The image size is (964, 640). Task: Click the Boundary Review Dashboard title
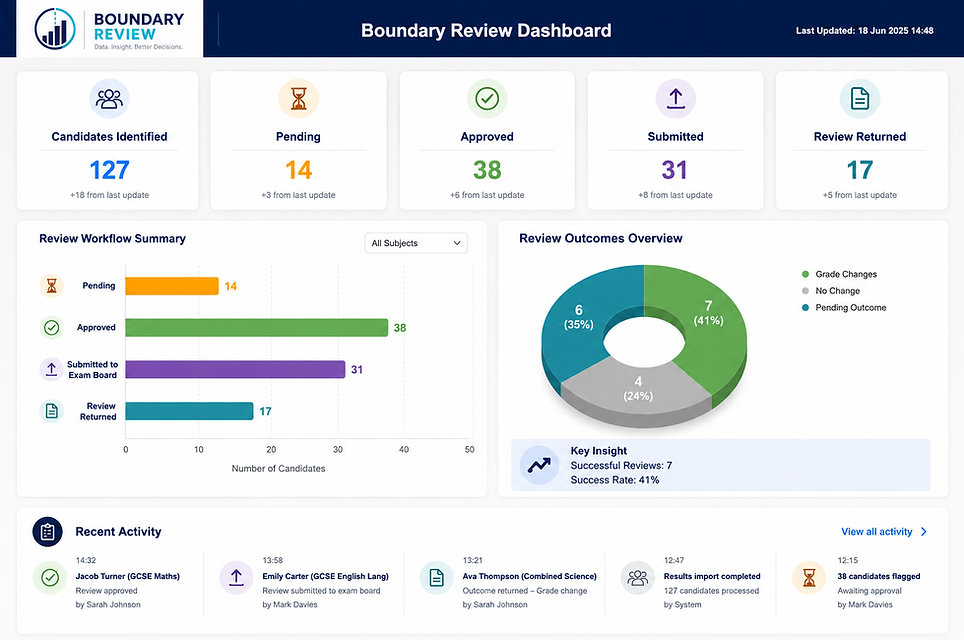pyautogui.click(x=486, y=31)
